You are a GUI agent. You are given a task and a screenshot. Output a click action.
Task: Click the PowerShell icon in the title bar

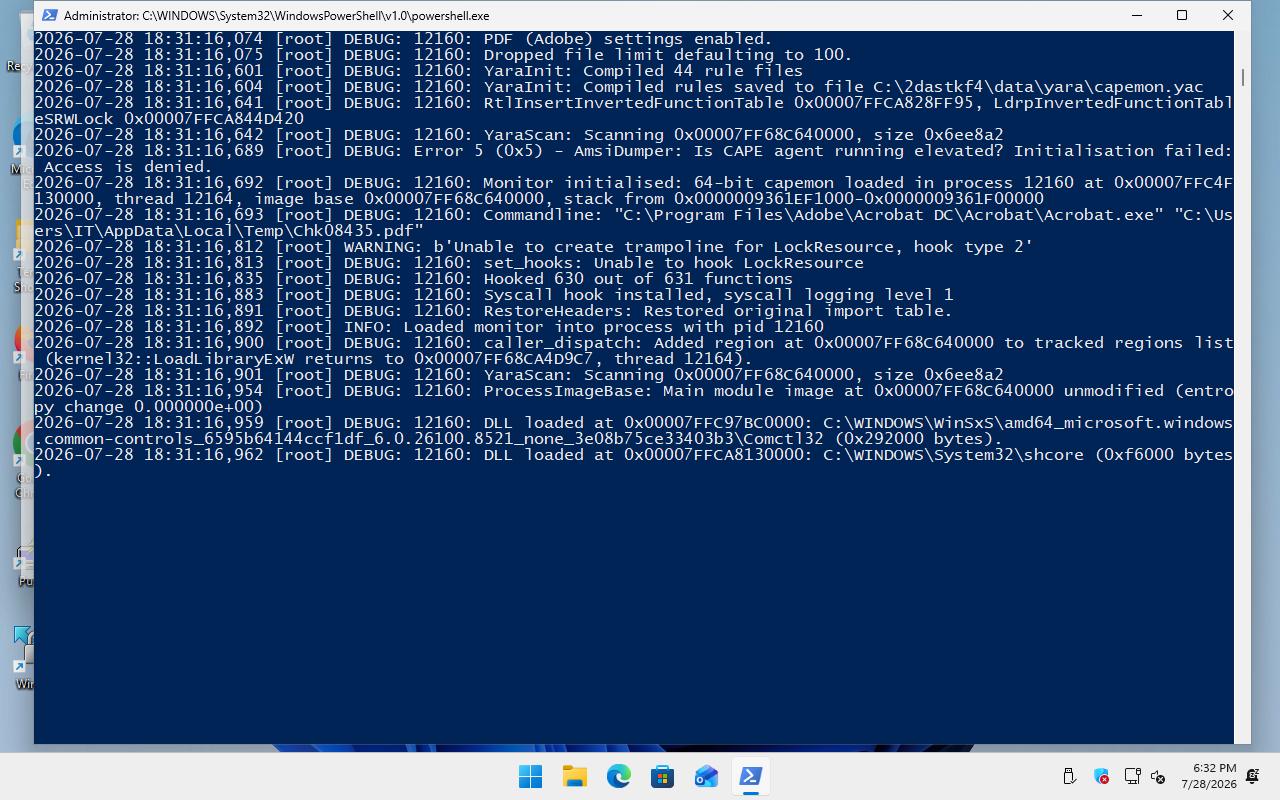tap(48, 15)
